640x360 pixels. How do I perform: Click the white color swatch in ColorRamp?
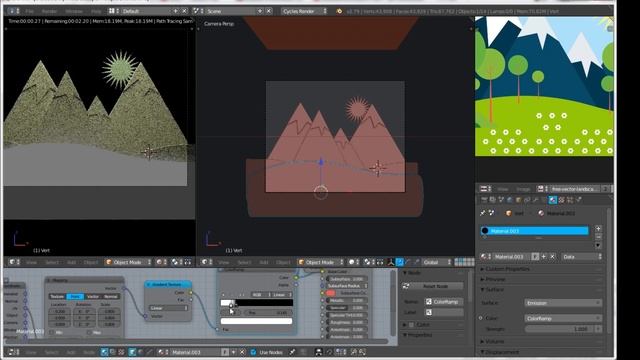click(256, 321)
